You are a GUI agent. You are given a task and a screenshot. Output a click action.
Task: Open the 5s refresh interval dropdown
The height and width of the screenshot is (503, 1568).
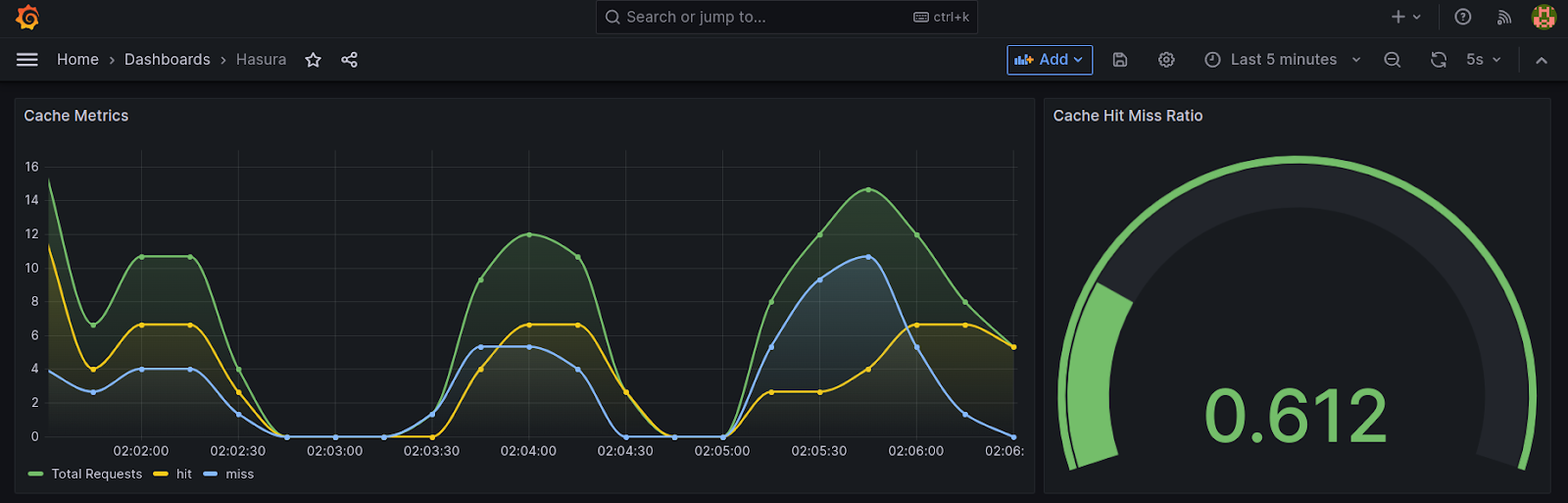tap(1483, 60)
